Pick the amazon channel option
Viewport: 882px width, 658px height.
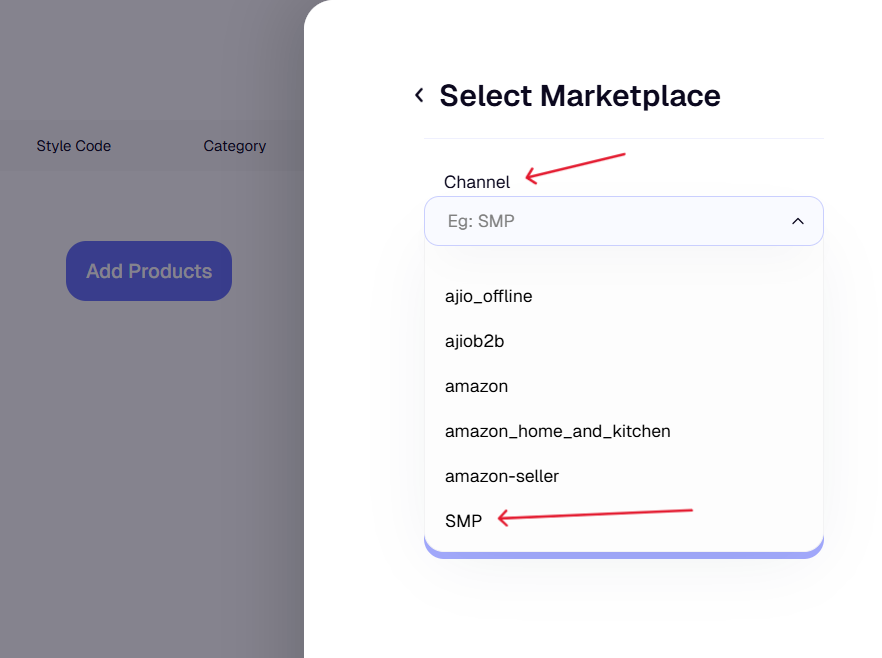(477, 386)
